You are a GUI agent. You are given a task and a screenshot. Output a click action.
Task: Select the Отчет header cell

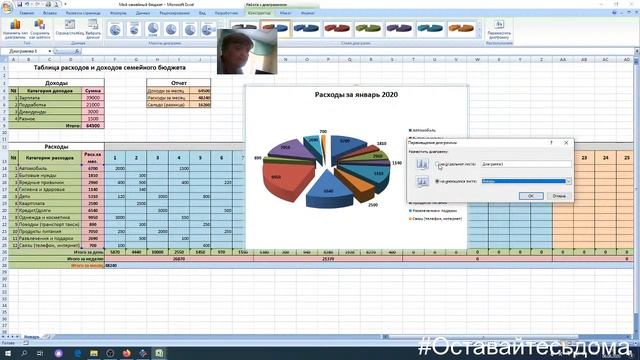coord(179,82)
